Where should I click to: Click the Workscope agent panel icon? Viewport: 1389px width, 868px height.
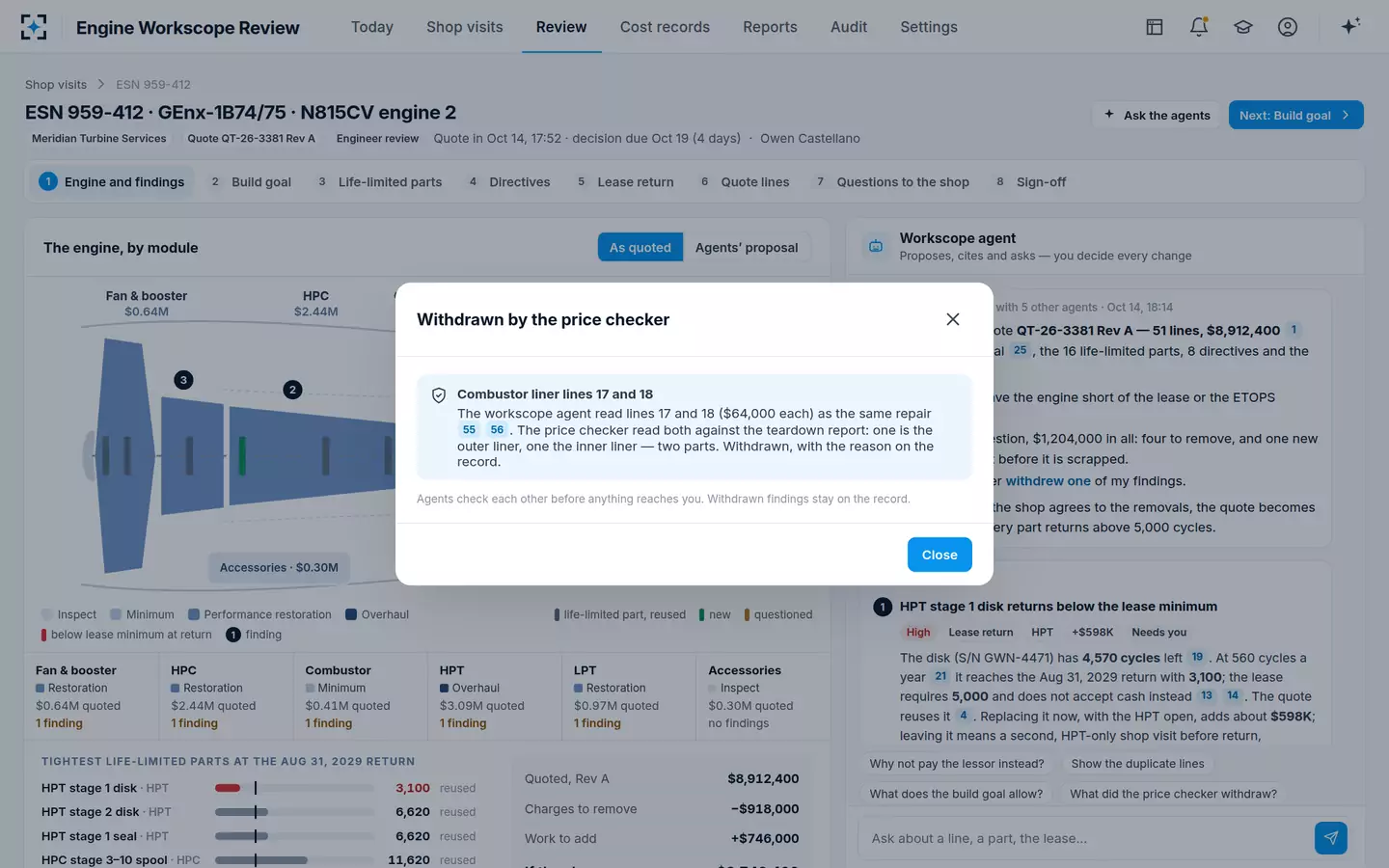(x=876, y=246)
